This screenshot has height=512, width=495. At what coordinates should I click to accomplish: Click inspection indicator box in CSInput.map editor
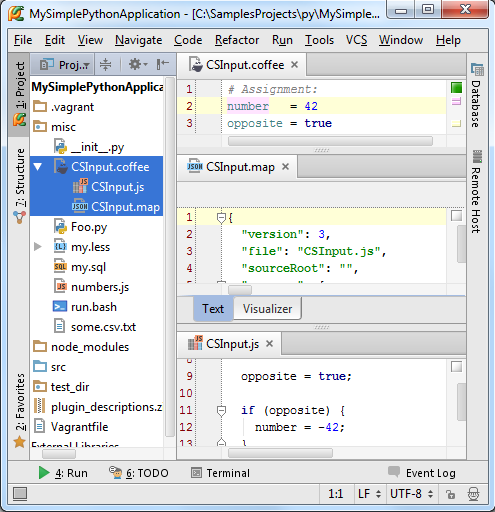click(x=456, y=216)
